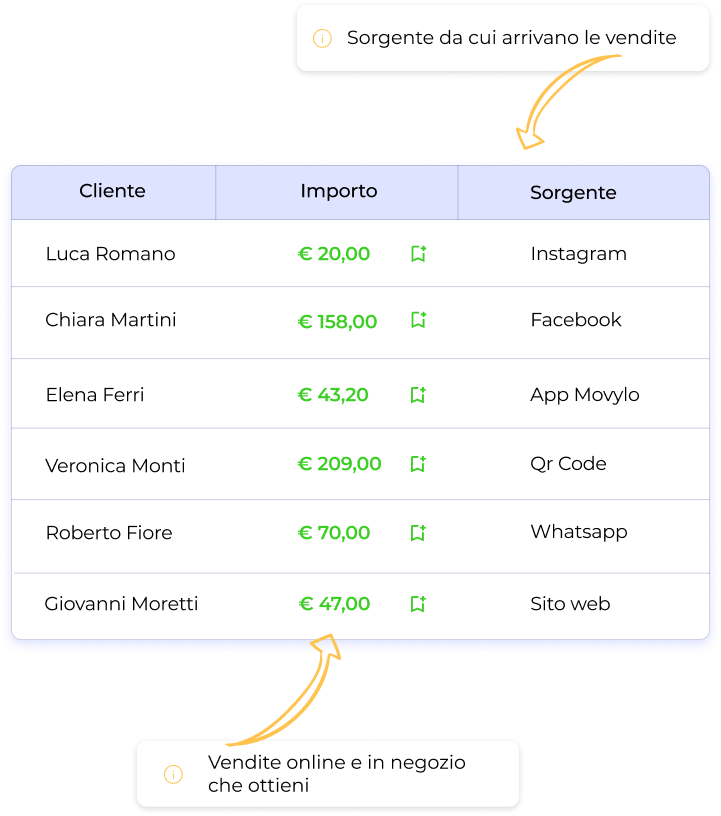Click the bookmark icon beside € 209,00
721x816 pixels.
[419, 464]
